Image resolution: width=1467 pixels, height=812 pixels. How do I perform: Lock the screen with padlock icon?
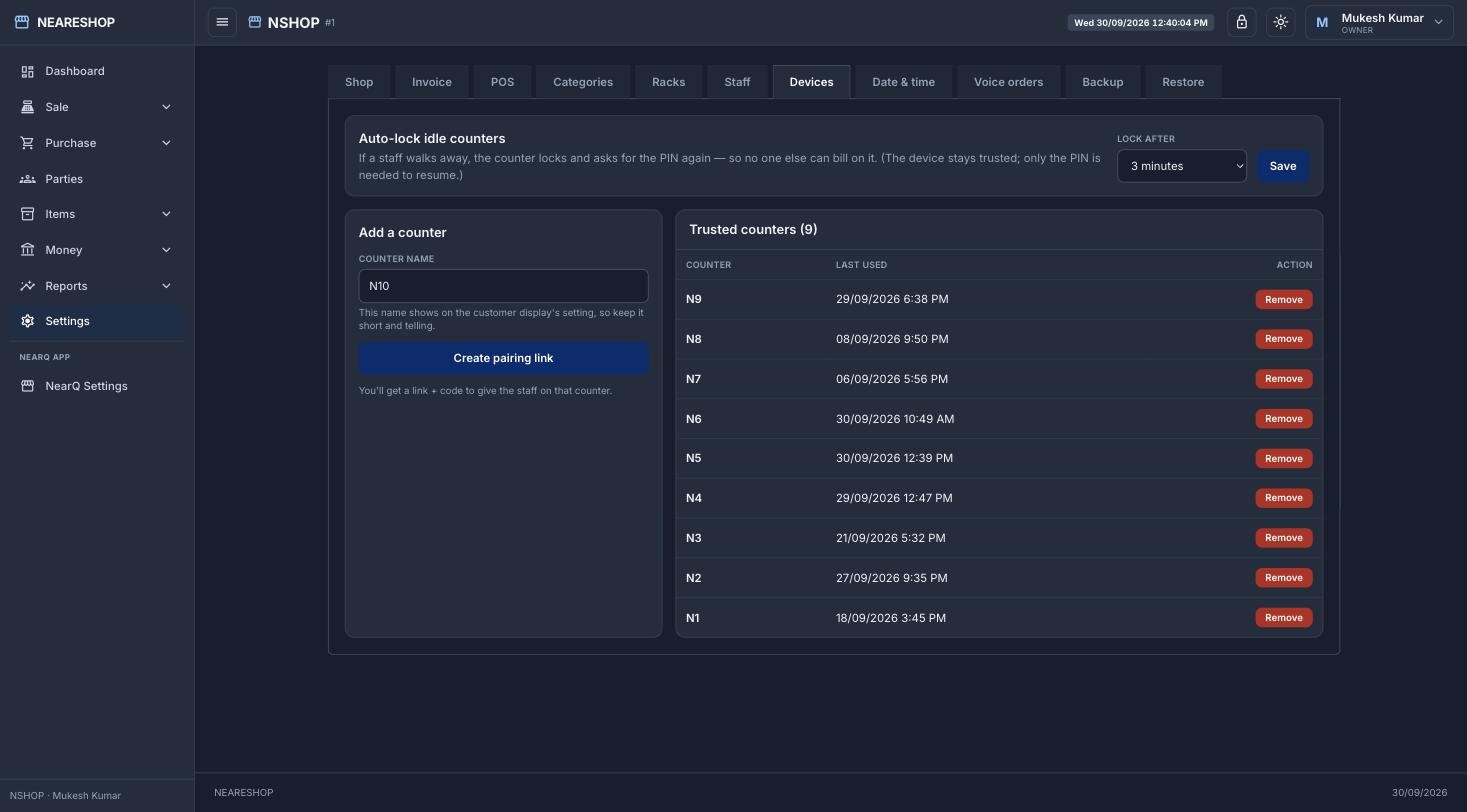click(1242, 22)
